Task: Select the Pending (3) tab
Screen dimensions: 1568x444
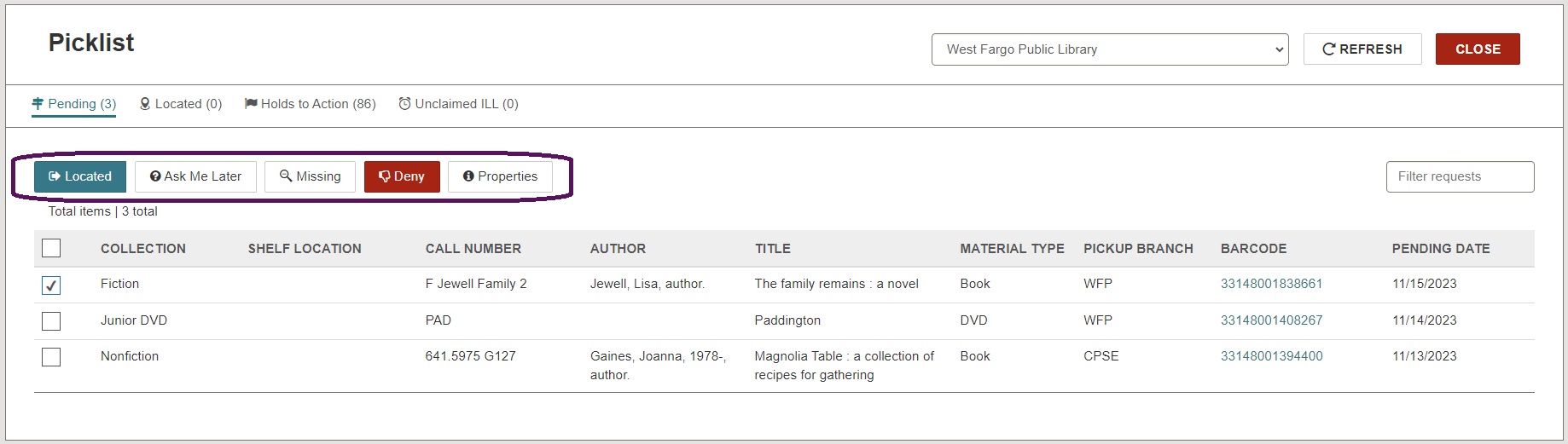Action: [73, 104]
